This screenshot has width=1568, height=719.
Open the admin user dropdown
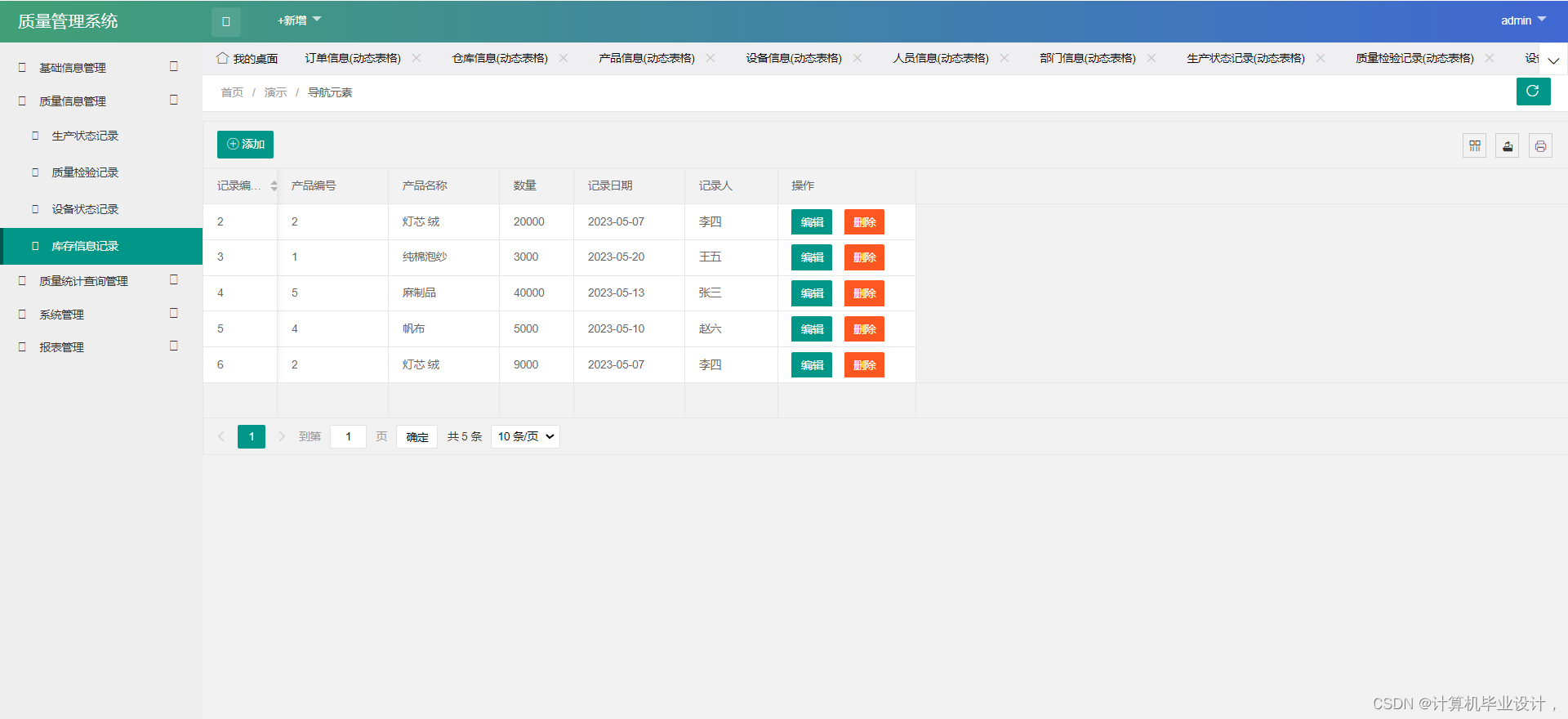point(1523,20)
